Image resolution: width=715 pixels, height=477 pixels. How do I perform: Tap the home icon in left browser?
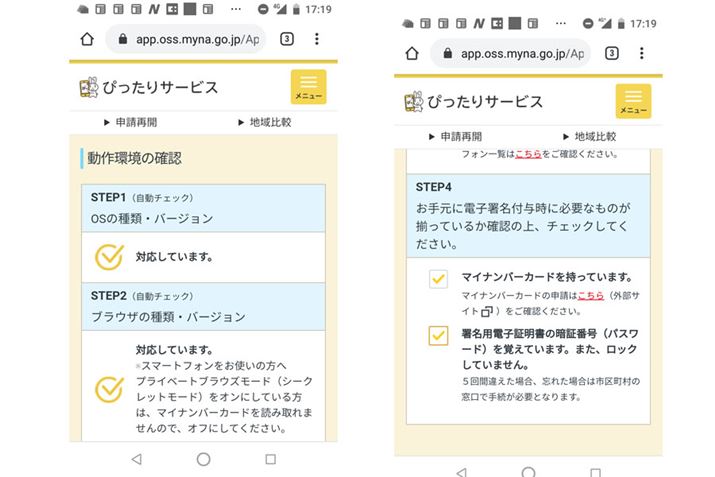click(87, 39)
